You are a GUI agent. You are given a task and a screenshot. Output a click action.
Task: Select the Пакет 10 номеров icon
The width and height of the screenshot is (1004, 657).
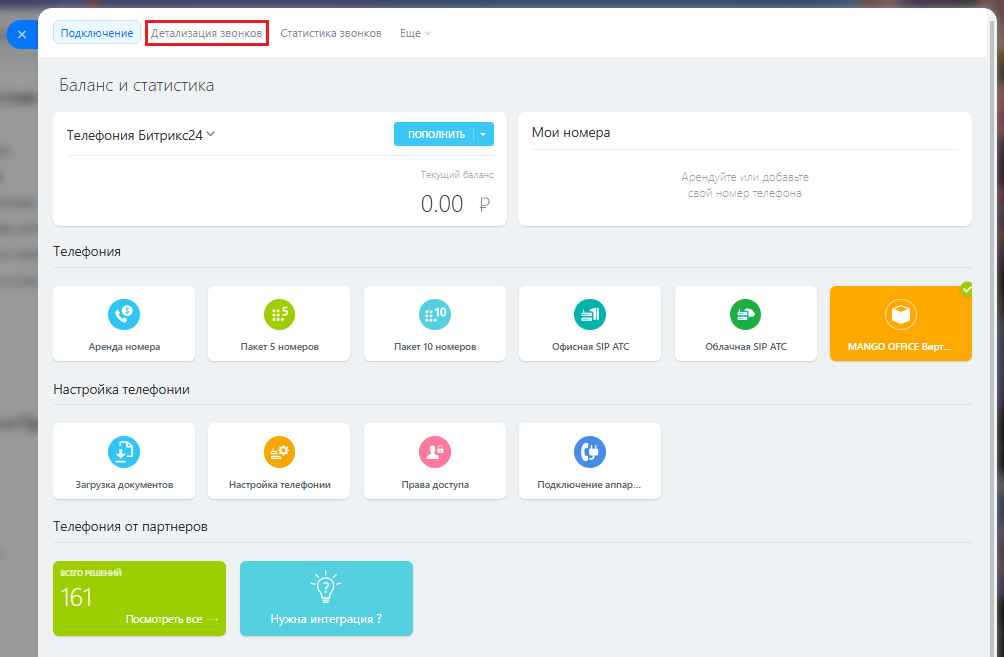(x=435, y=314)
